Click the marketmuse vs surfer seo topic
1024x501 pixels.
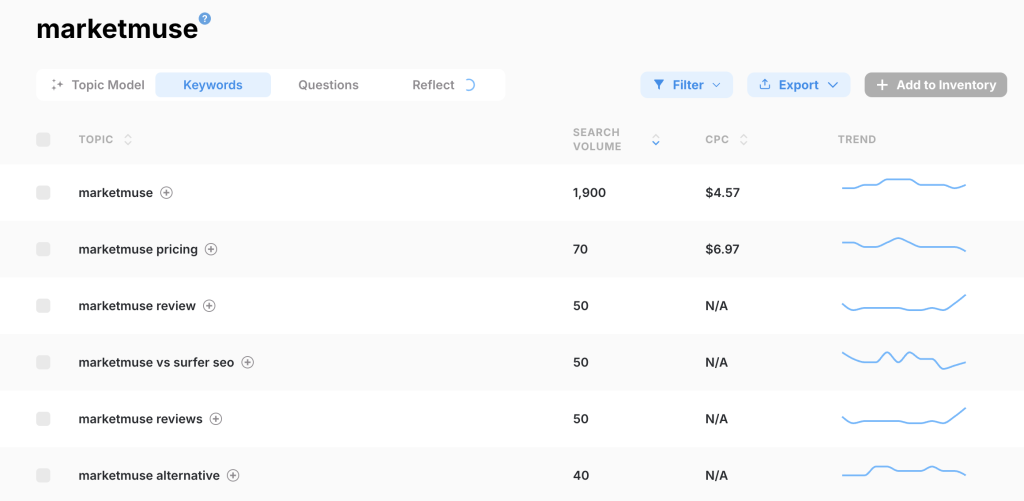coord(156,362)
